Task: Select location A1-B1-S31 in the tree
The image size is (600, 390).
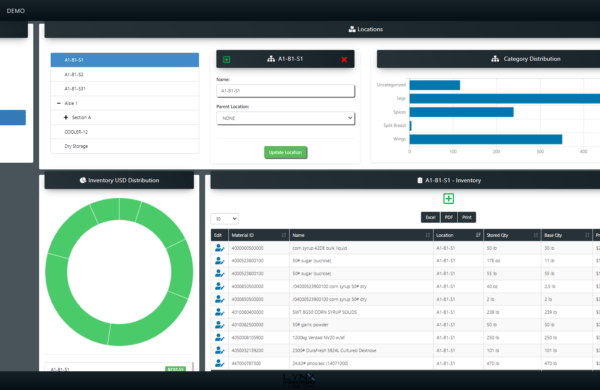Action: pyautogui.click(x=125, y=89)
